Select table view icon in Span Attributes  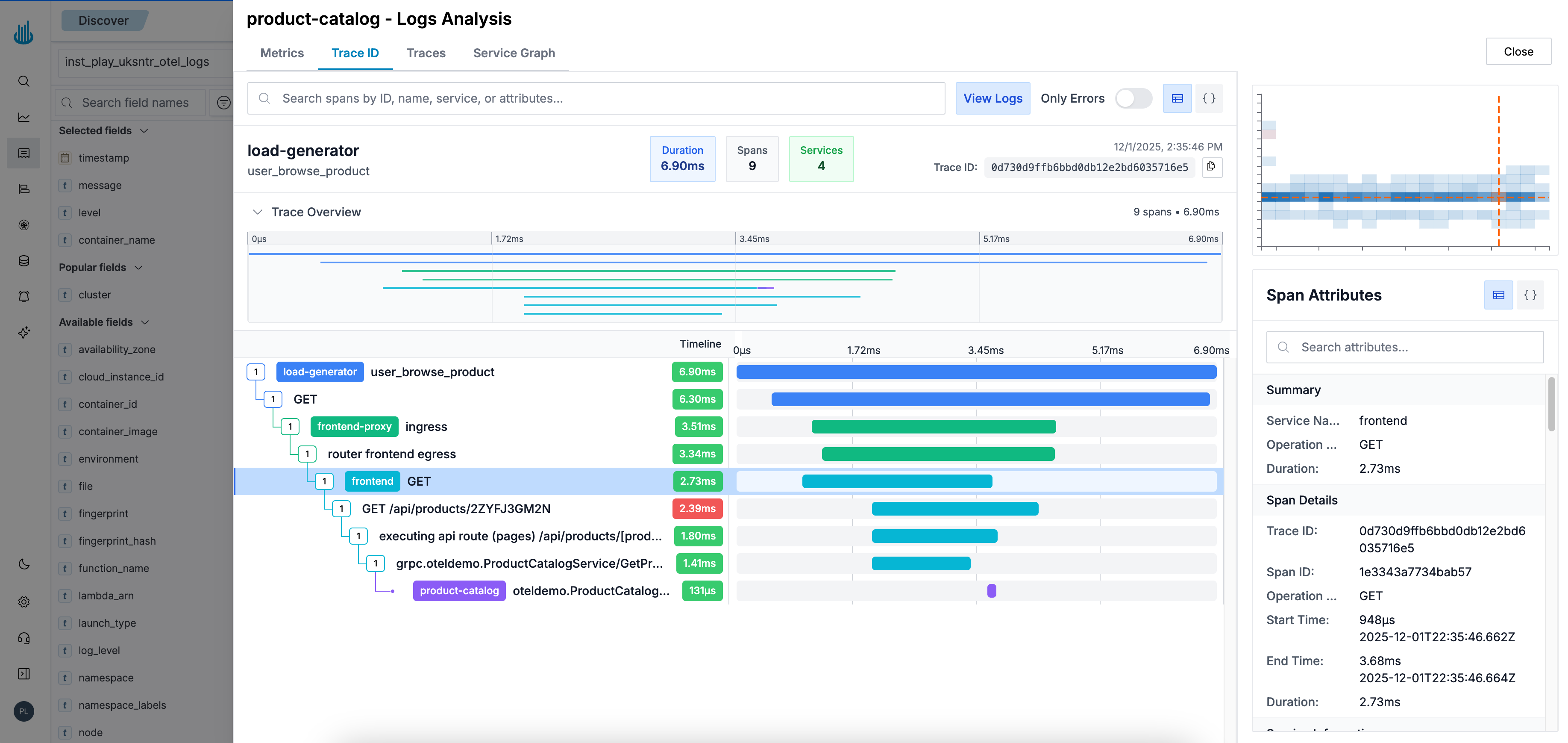click(1498, 295)
